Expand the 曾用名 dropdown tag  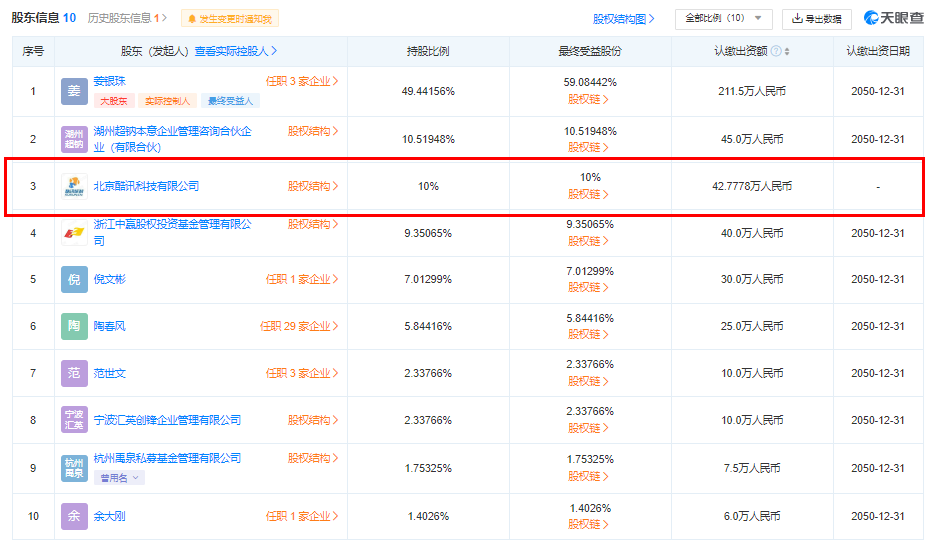[x=120, y=478]
